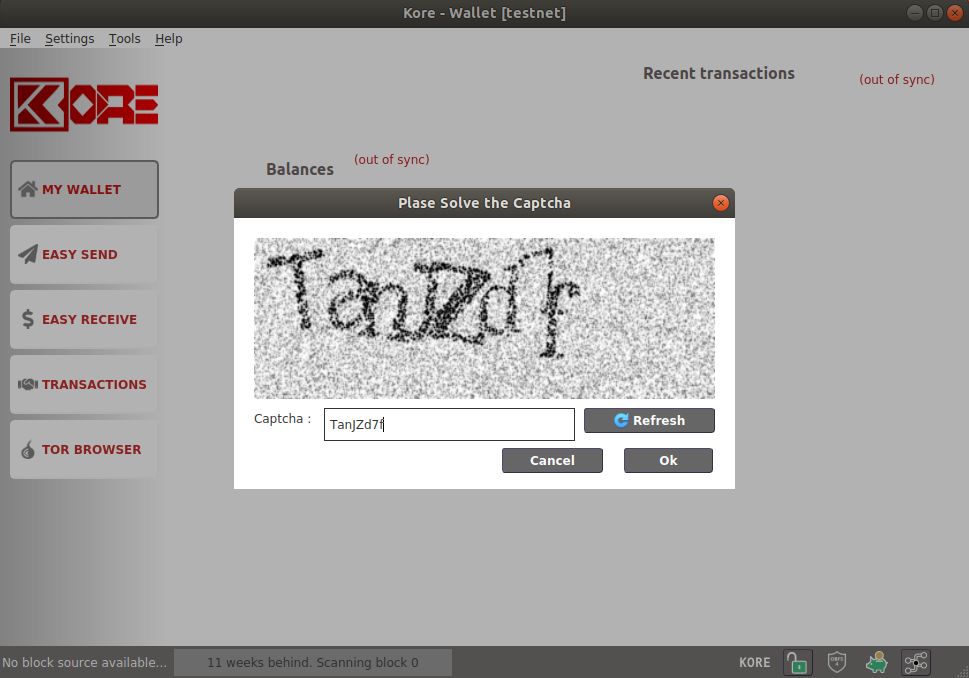Screen dimensions: 969x678
Task: Click the dollar sign Easy Receive icon
Action: tap(28, 319)
